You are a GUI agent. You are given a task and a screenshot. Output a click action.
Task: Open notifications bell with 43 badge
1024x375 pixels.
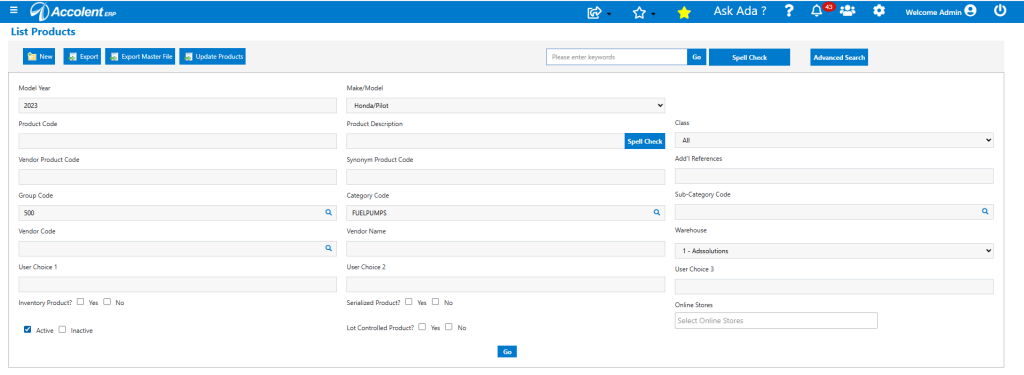821,10
